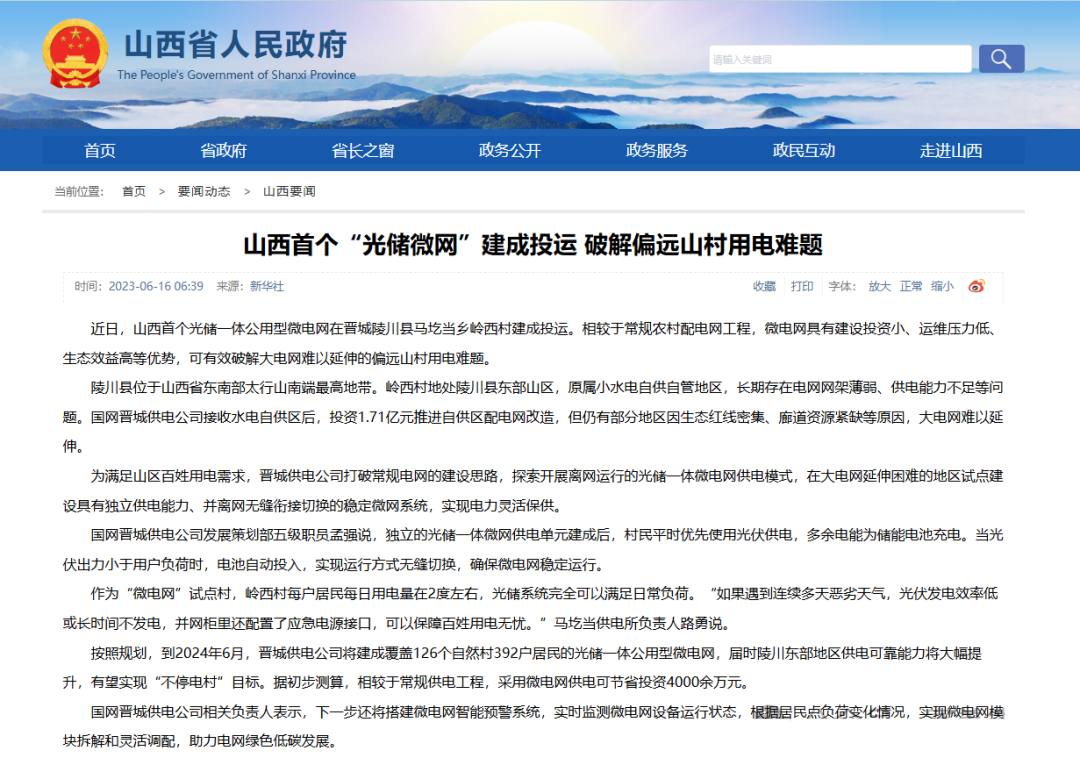The height and width of the screenshot is (765, 1080).
Task: Click the magnifier search button
Action: (x=1001, y=59)
